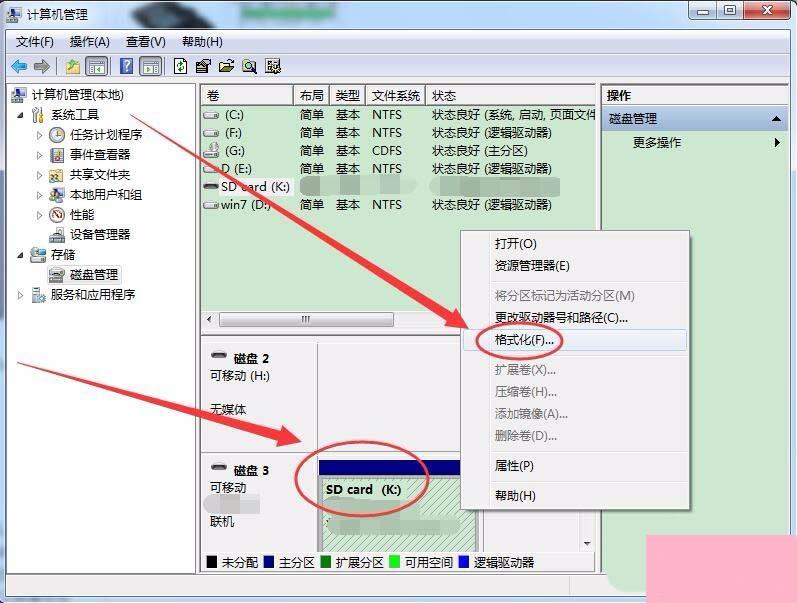This screenshot has width=797, height=603.
Task: Expand the Task Scheduler (任务计划程序) node
Action: pos(39,135)
